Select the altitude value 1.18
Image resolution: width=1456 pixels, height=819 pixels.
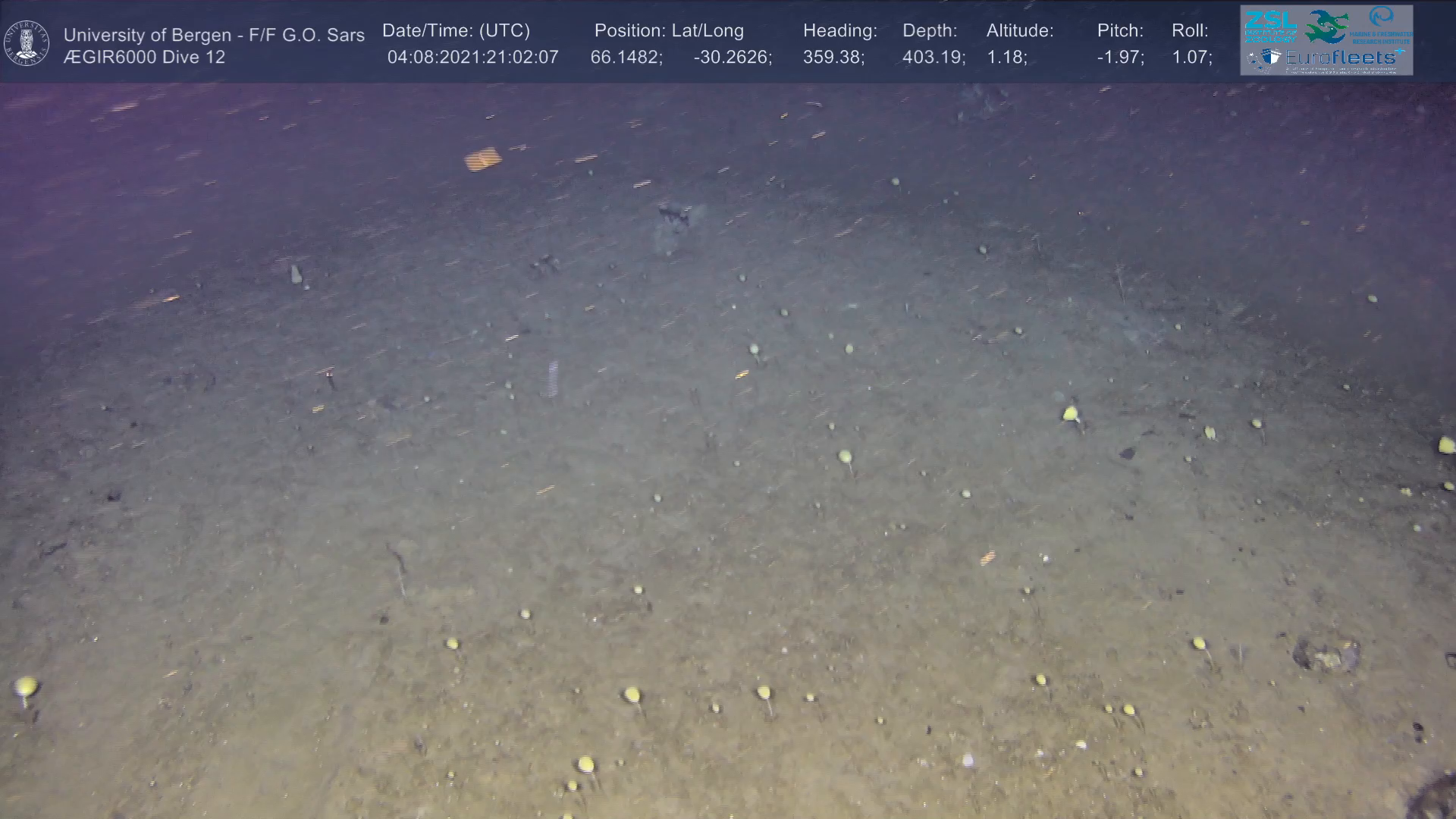[x=1006, y=58]
